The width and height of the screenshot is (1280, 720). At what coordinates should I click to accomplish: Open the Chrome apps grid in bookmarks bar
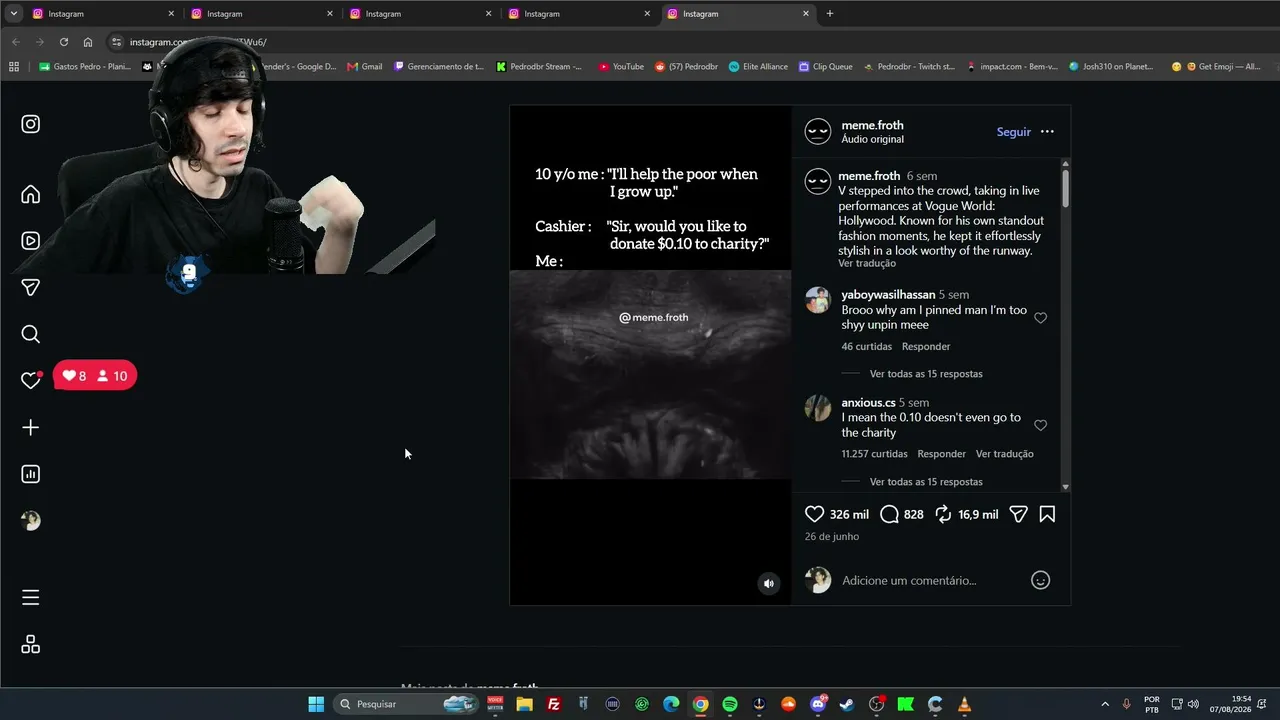(x=13, y=67)
